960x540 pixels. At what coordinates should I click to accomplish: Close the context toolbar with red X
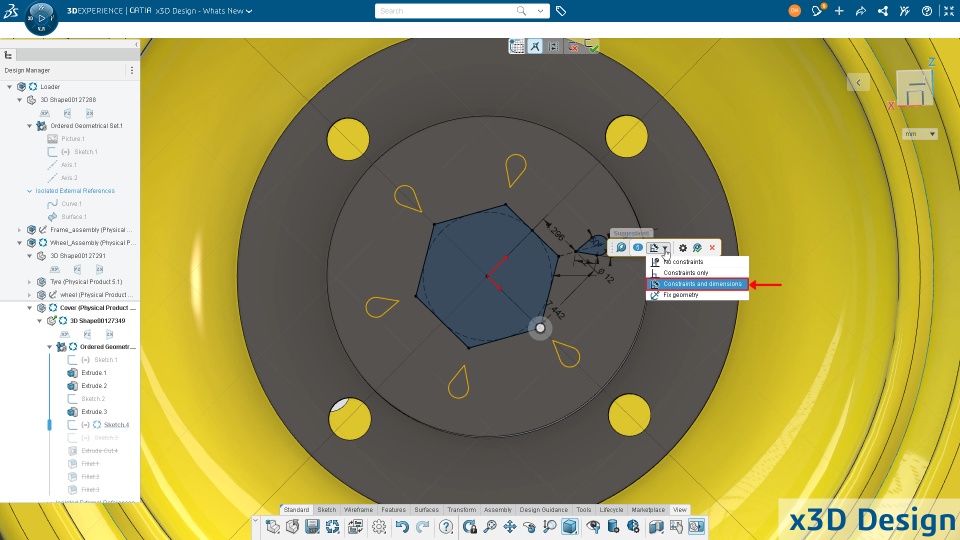pyautogui.click(x=712, y=247)
